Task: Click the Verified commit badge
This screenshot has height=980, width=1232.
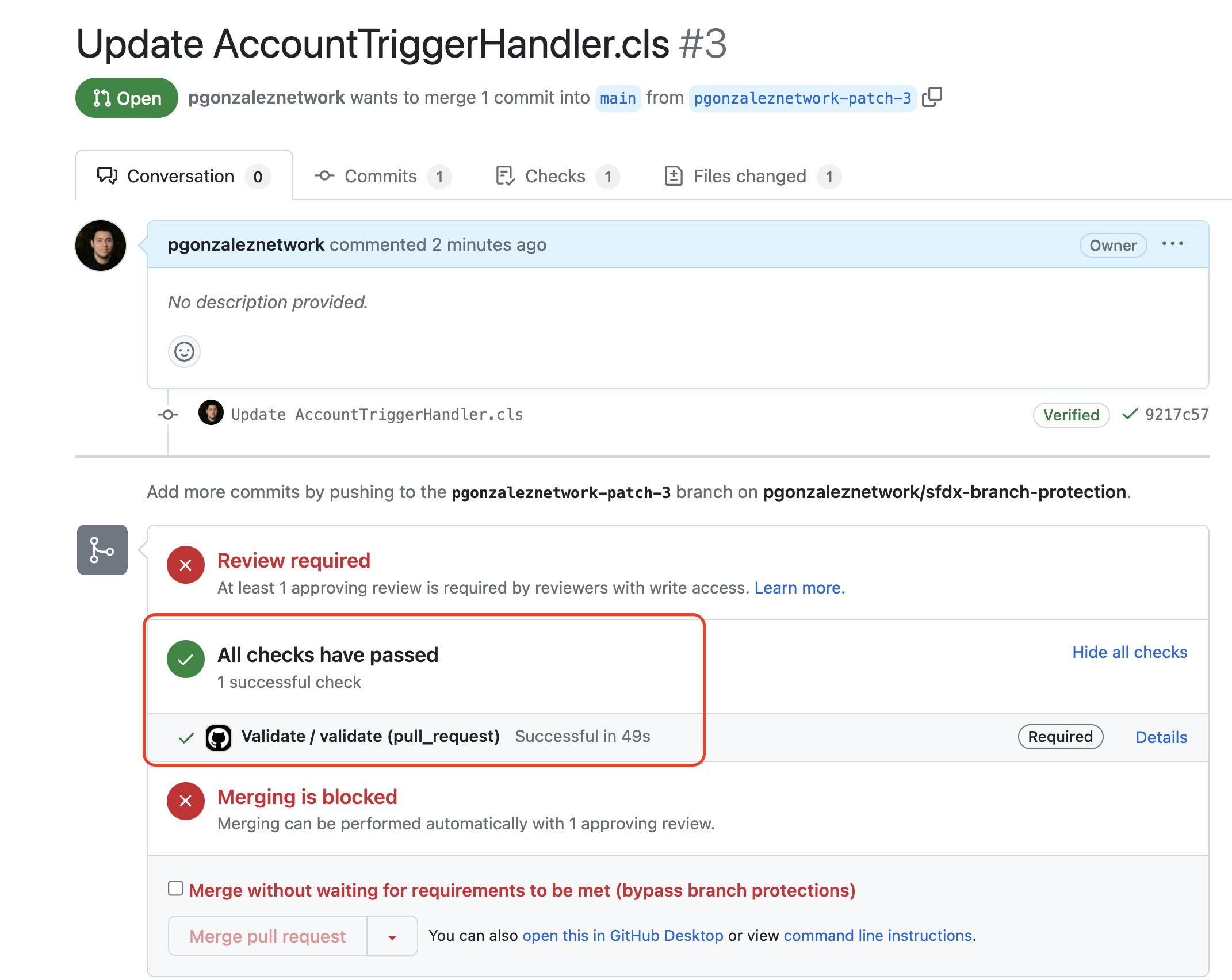Action: coord(1071,415)
